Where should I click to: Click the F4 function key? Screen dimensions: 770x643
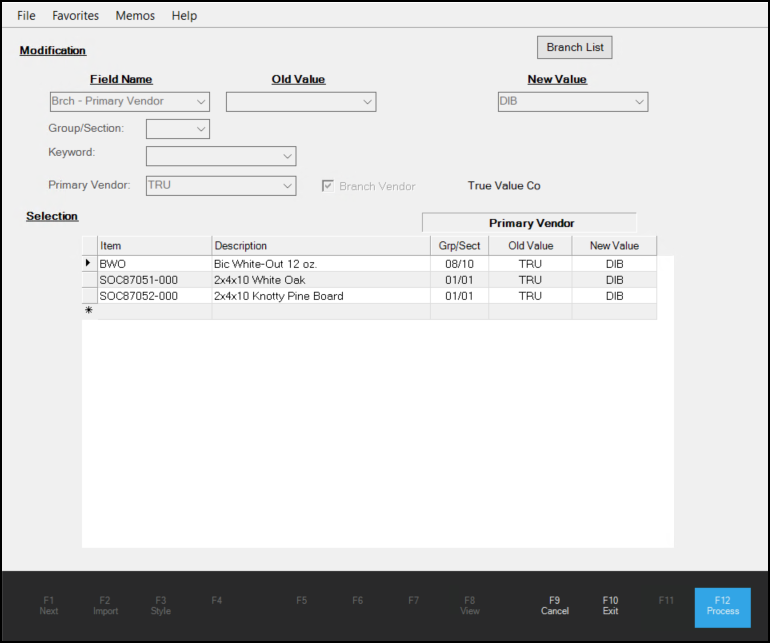coord(217,600)
